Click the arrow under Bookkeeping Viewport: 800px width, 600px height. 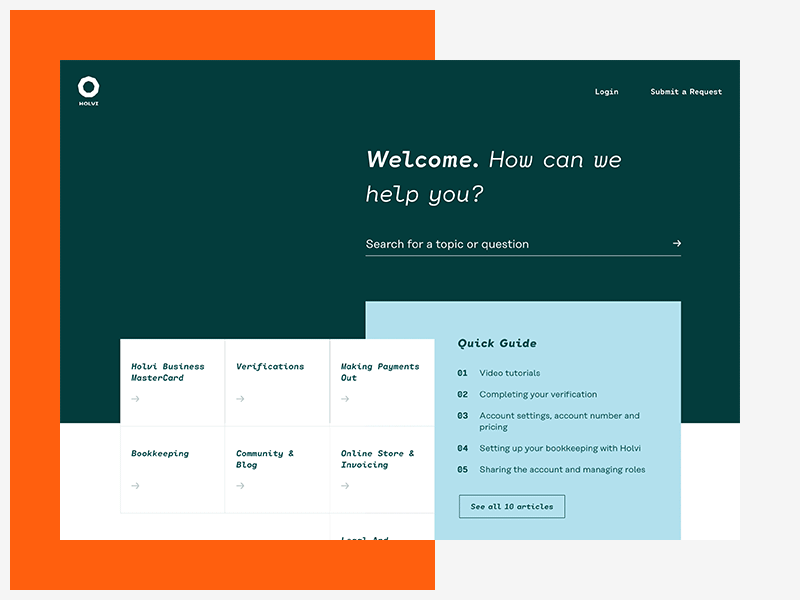pos(134,486)
